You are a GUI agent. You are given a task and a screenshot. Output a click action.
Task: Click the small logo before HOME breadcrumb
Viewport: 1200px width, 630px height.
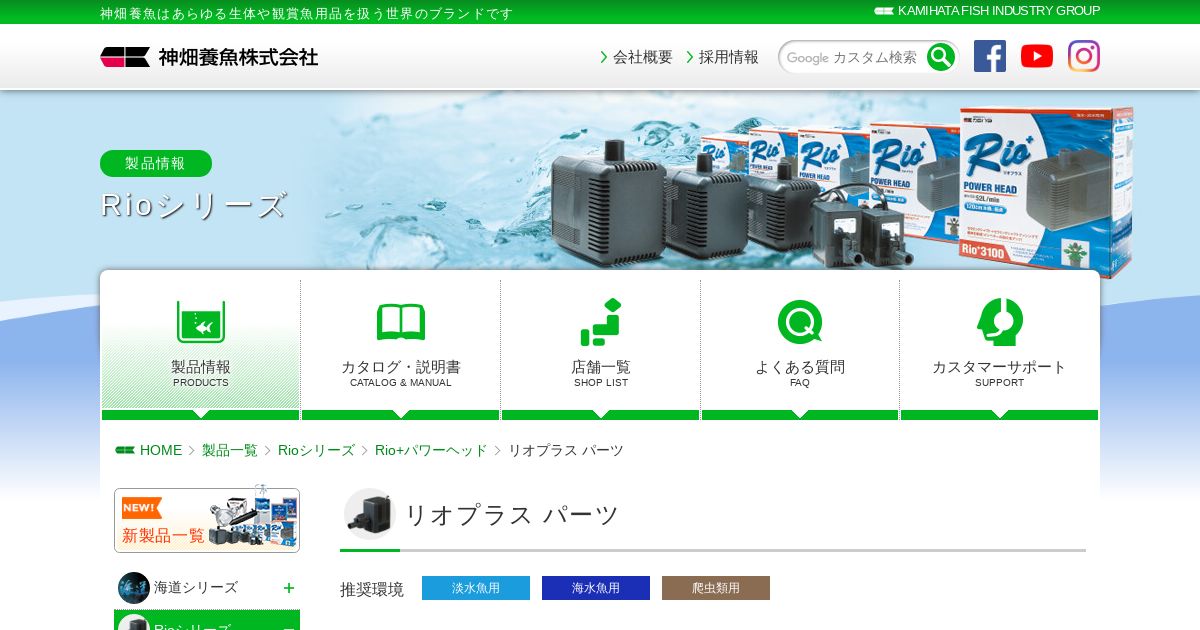click(125, 450)
